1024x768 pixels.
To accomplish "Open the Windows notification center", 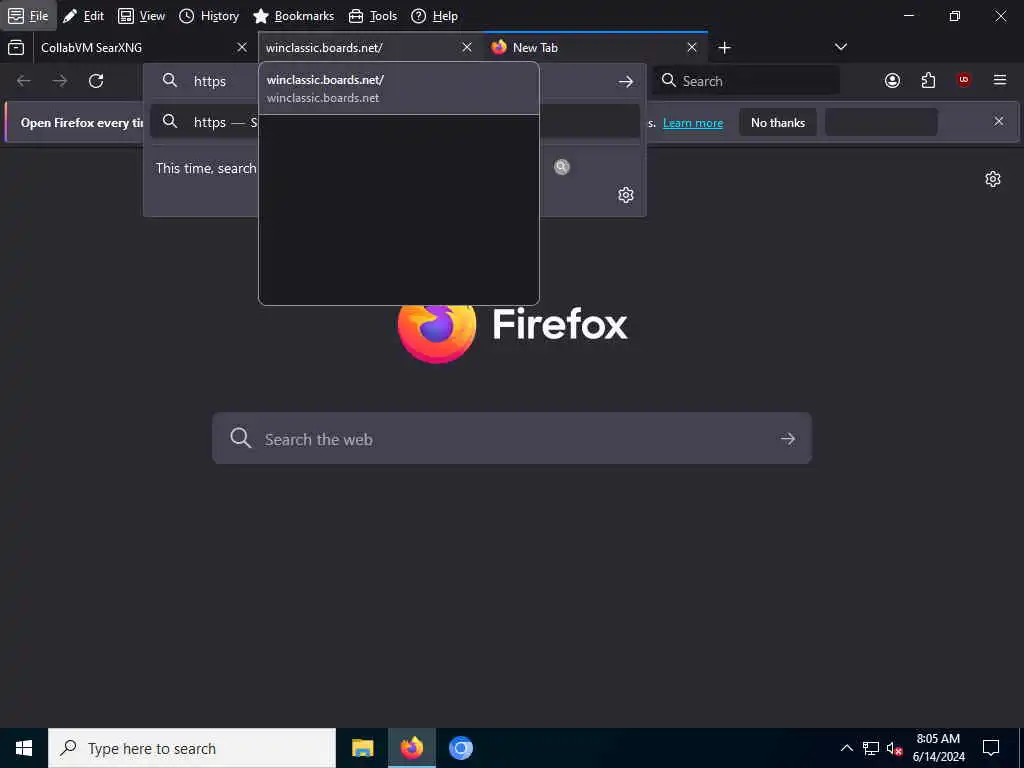I will pyautogui.click(x=991, y=748).
